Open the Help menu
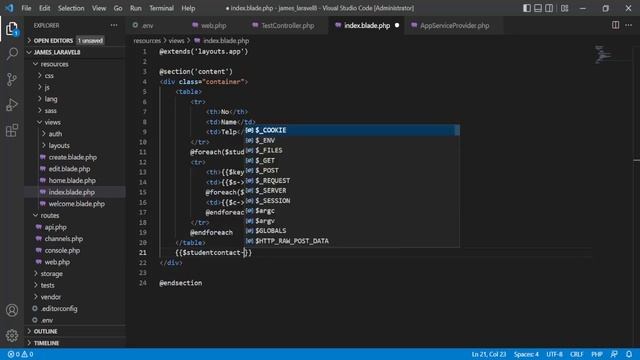 click(x=188, y=8)
